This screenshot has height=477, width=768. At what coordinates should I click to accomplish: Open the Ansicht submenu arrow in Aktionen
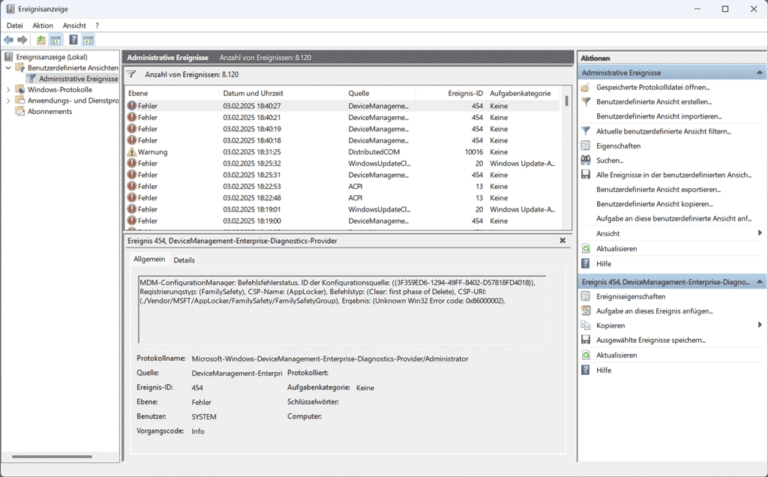coord(760,233)
